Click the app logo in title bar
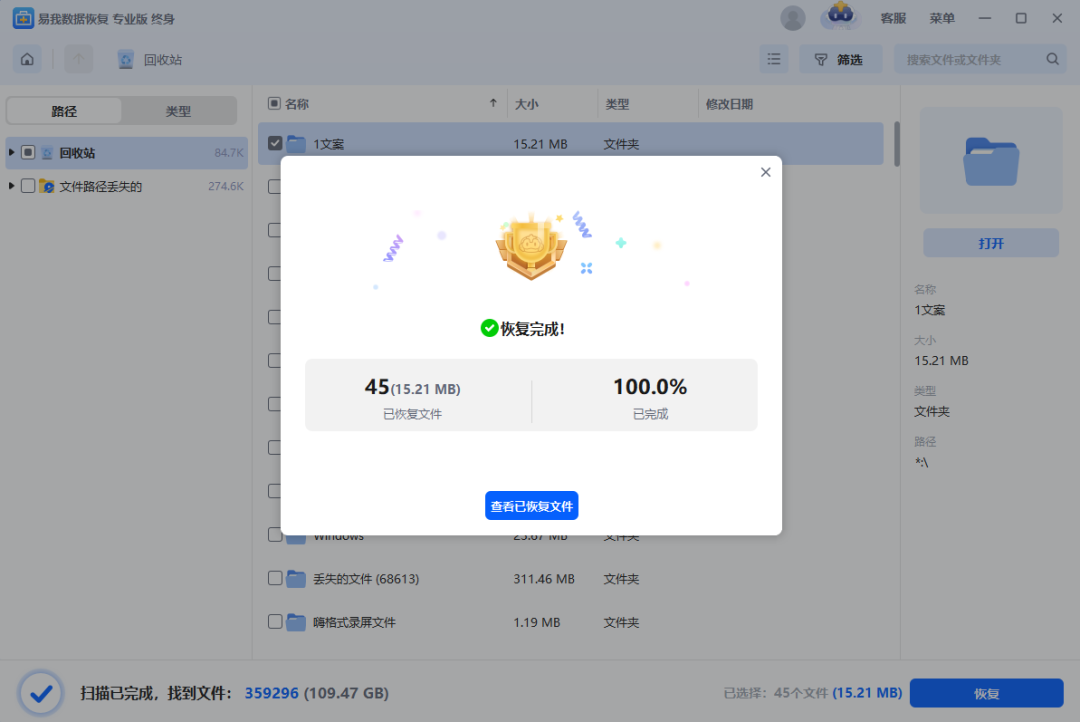1080x722 pixels. pos(23,19)
